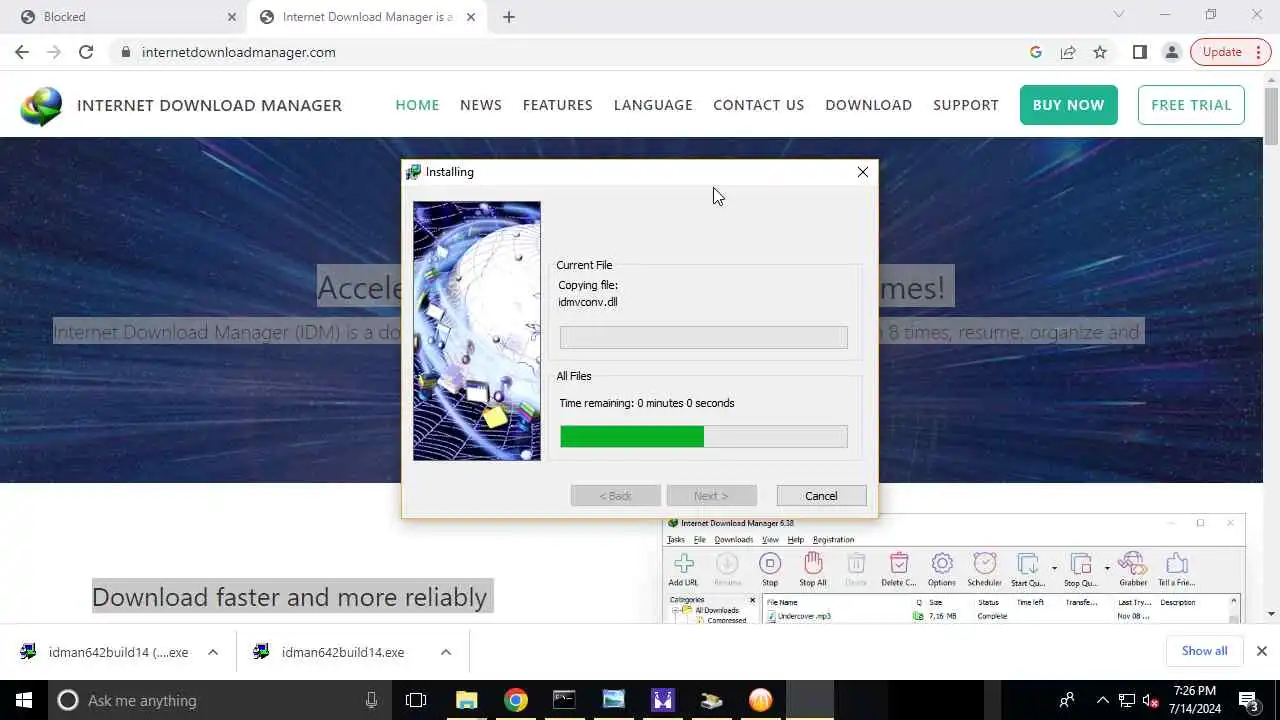View site information lock icon
The image size is (1280, 720).
pos(125,52)
